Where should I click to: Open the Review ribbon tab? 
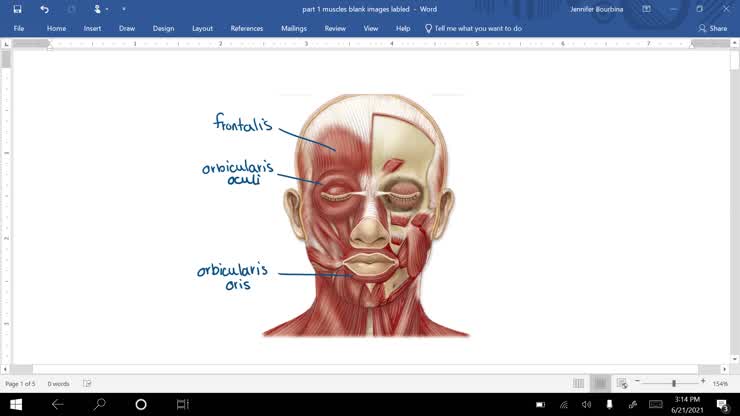[335, 28]
